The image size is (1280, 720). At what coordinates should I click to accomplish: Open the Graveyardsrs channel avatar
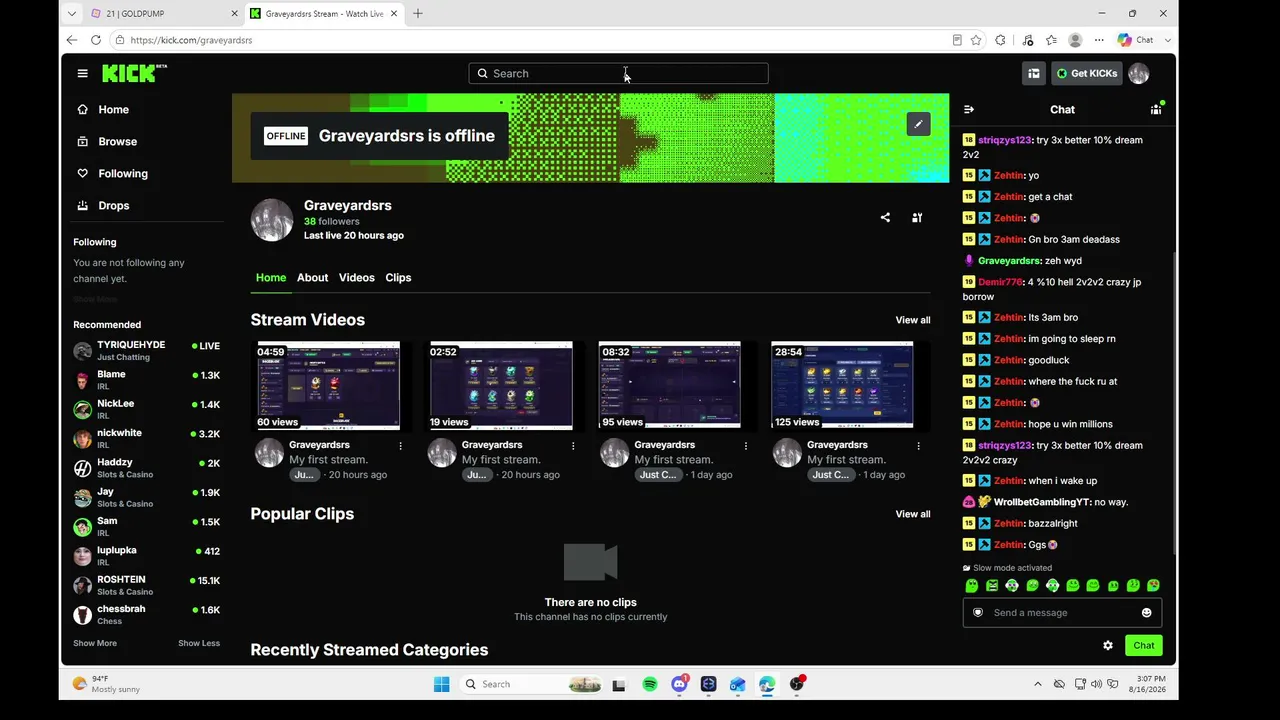[272, 220]
